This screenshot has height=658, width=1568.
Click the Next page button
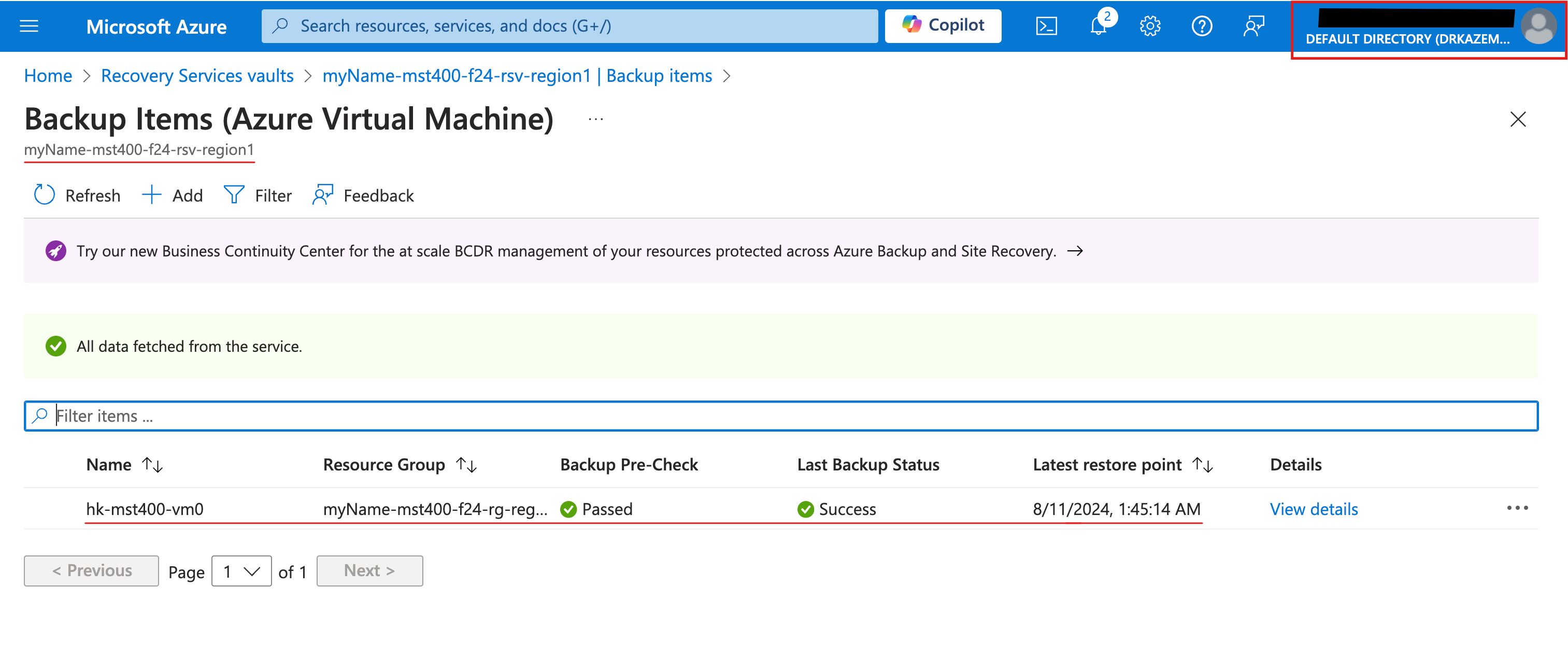point(369,571)
